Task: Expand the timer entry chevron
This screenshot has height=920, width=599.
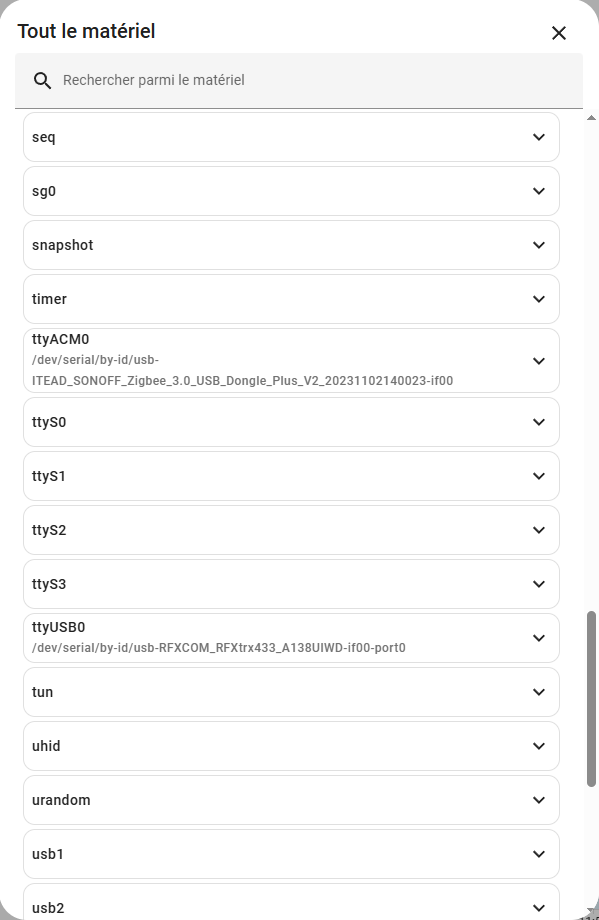Action: [x=539, y=299]
